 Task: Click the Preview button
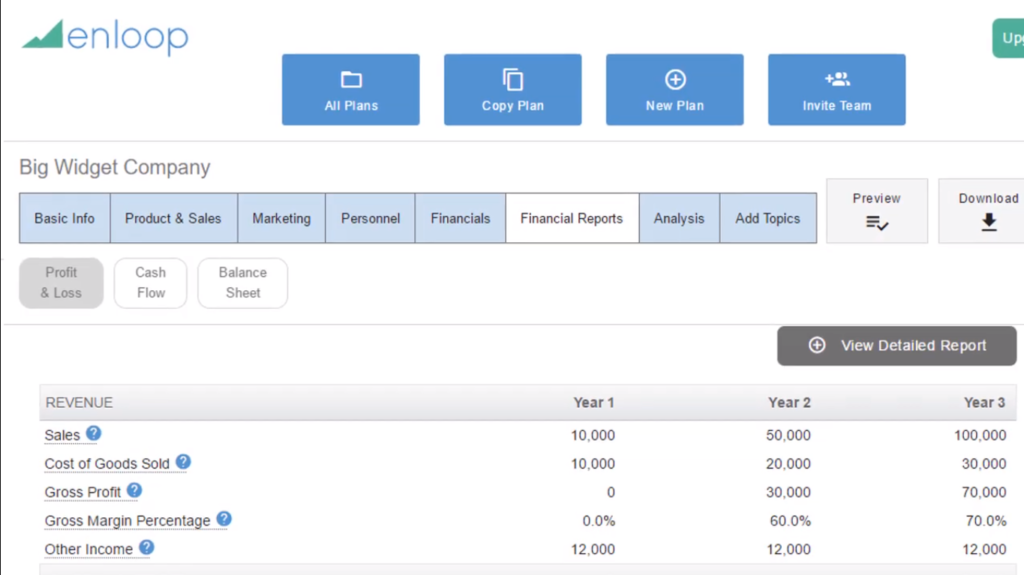pos(876,211)
